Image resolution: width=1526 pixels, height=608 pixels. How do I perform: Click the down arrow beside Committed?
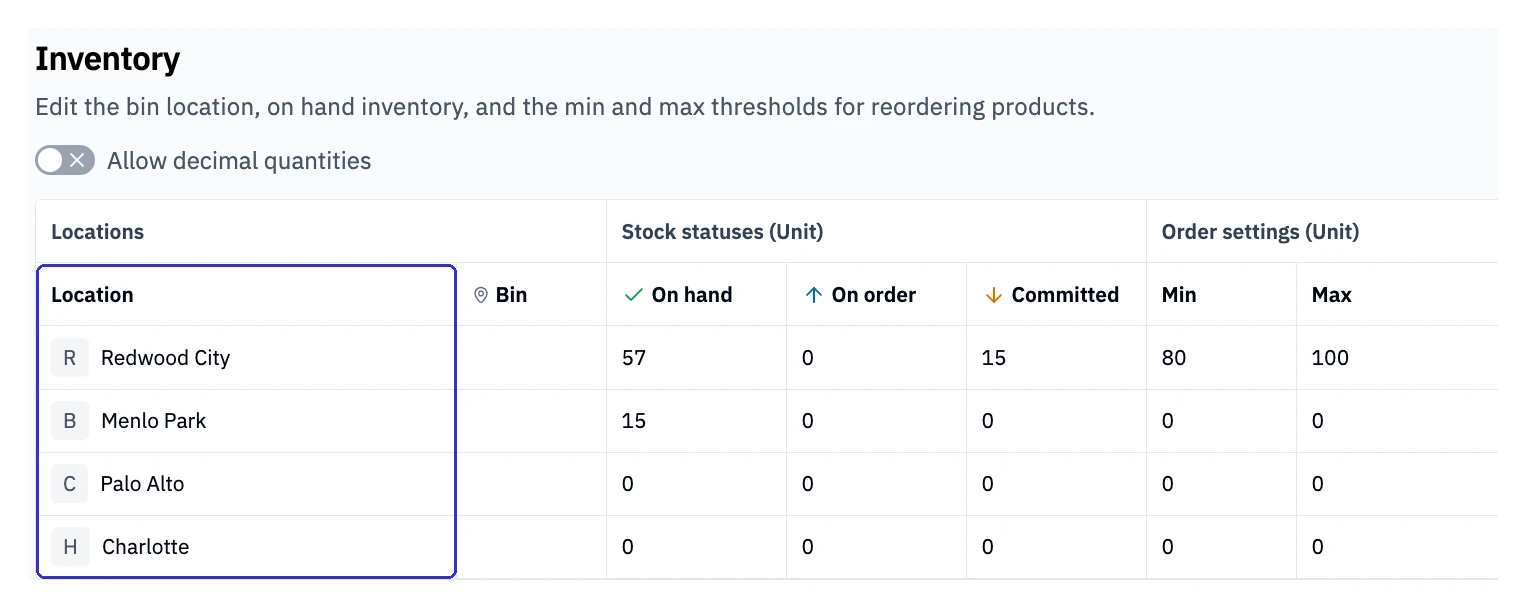[993, 295]
